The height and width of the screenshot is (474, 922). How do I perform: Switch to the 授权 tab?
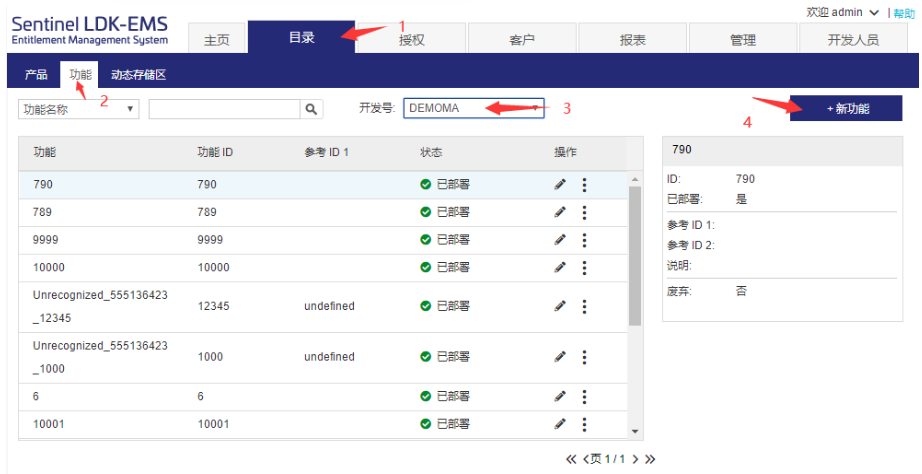(411, 40)
